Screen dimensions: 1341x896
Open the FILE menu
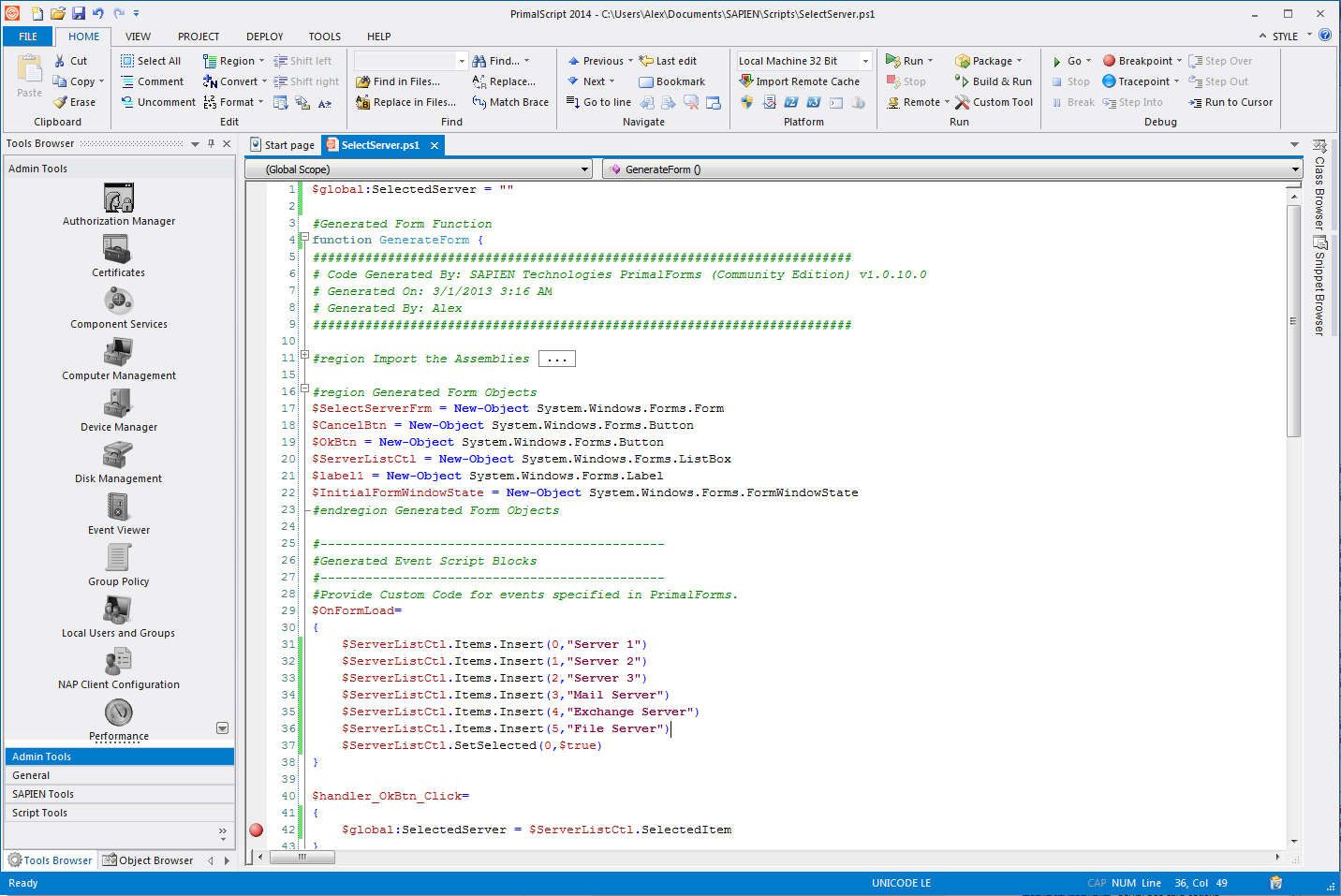tap(28, 37)
